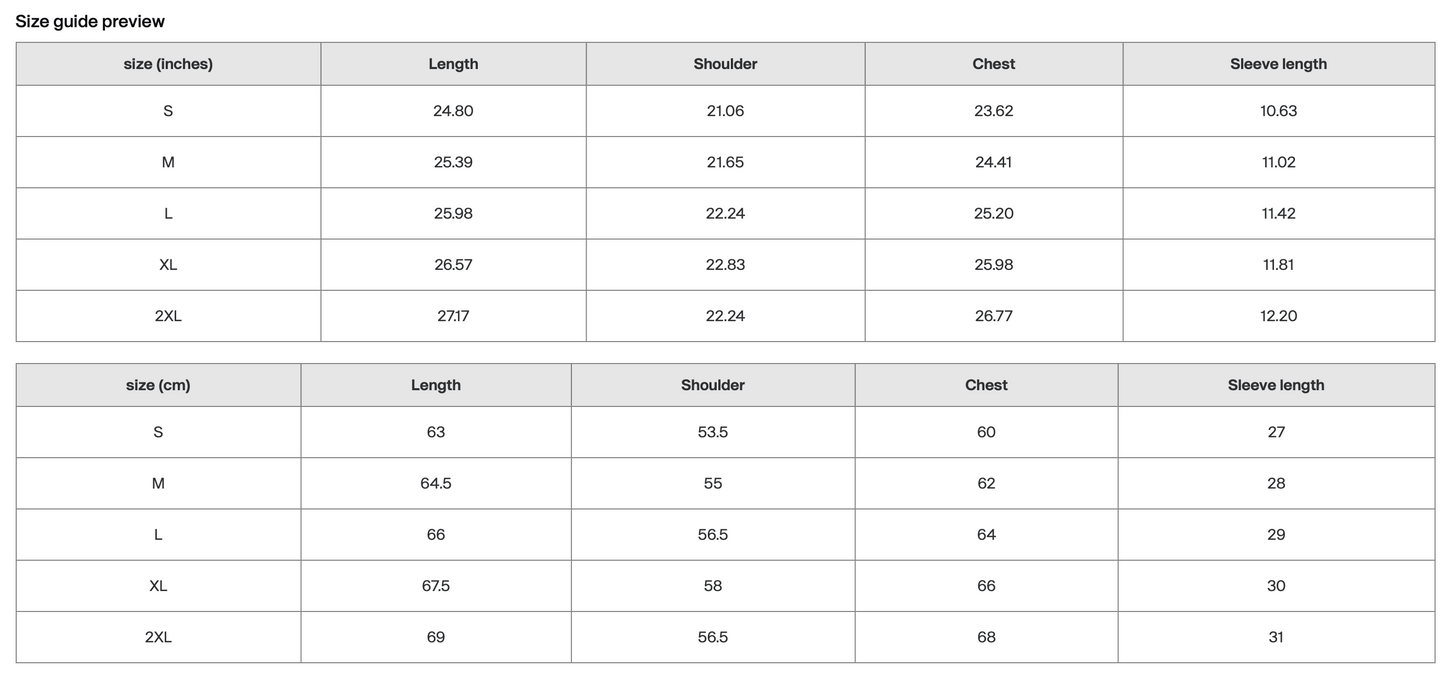The image size is (1445, 680).
Task: Click the 68 chest value for 2XL
Action: [x=987, y=637]
